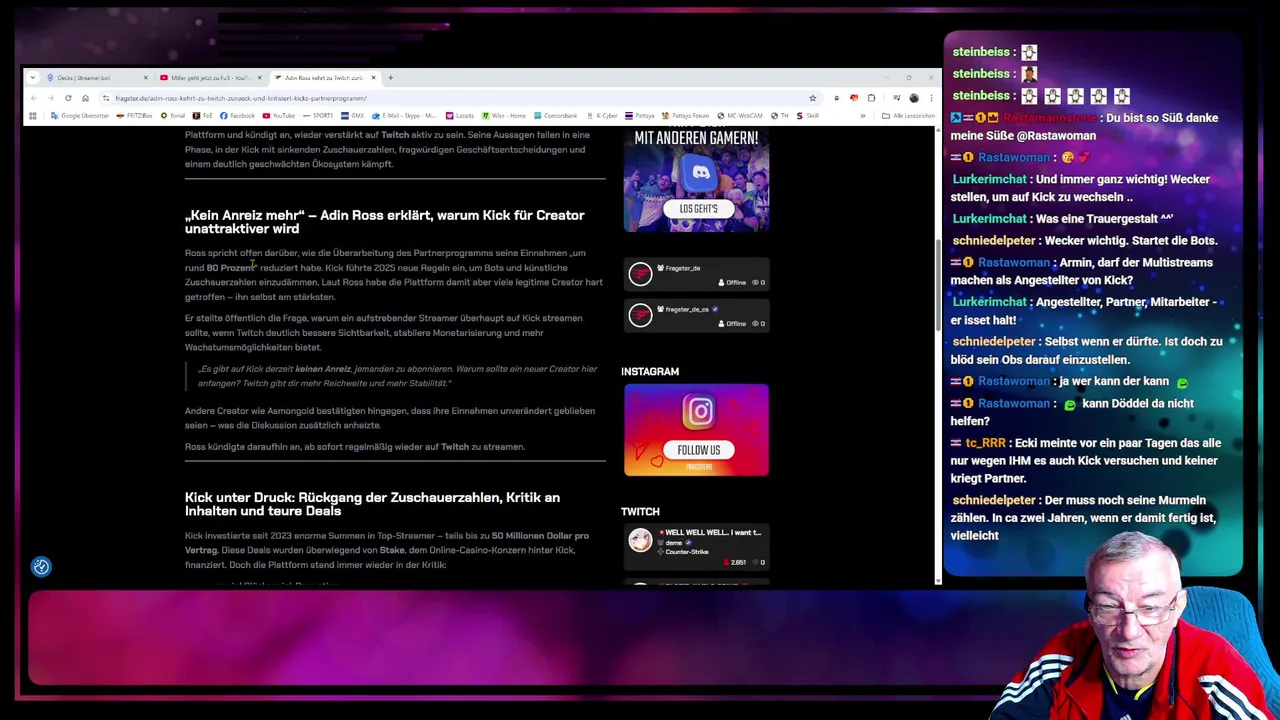The width and height of the screenshot is (1280, 720).
Task: Open the K-Cyber bookmark
Action: [602, 116]
